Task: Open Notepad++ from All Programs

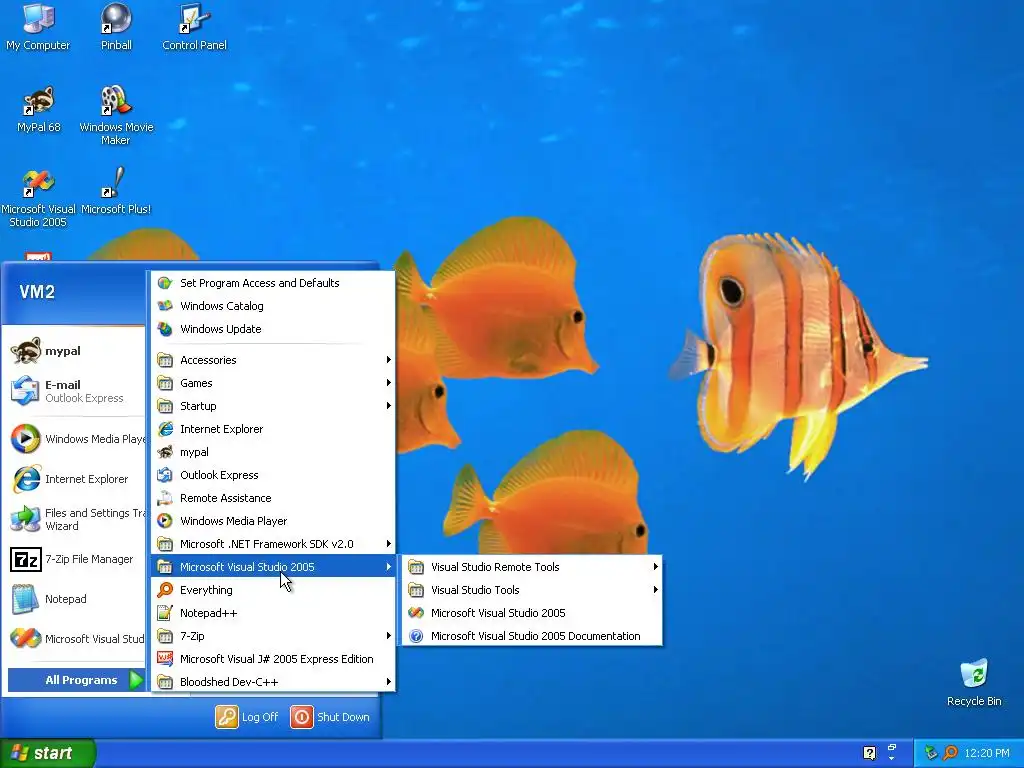Action: click(x=273, y=613)
